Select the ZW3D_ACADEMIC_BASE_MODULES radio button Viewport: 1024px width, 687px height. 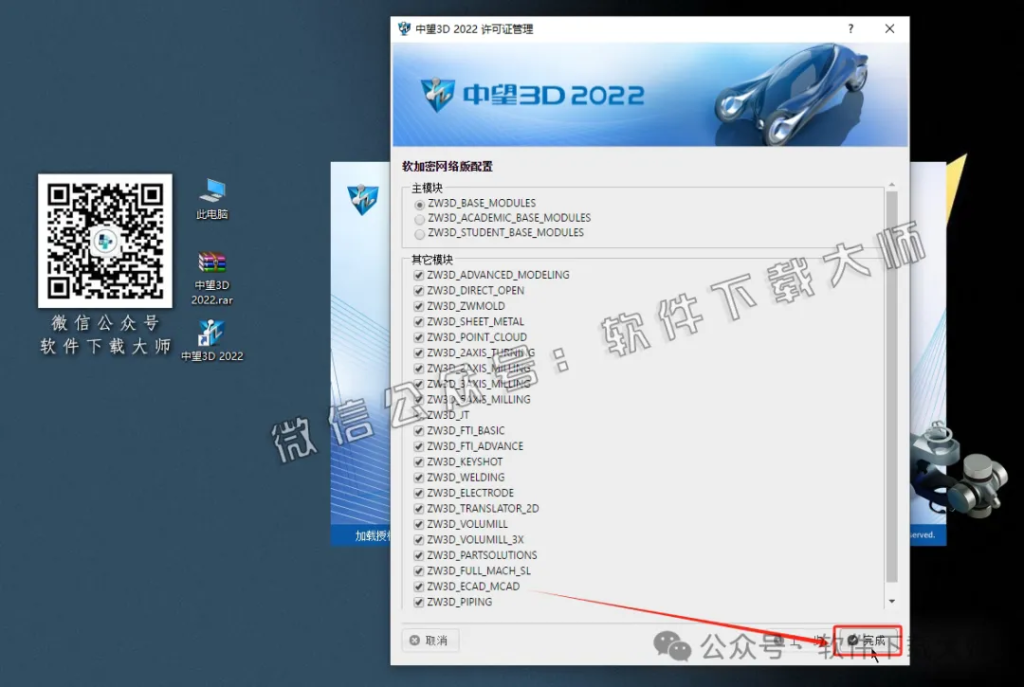coord(420,217)
